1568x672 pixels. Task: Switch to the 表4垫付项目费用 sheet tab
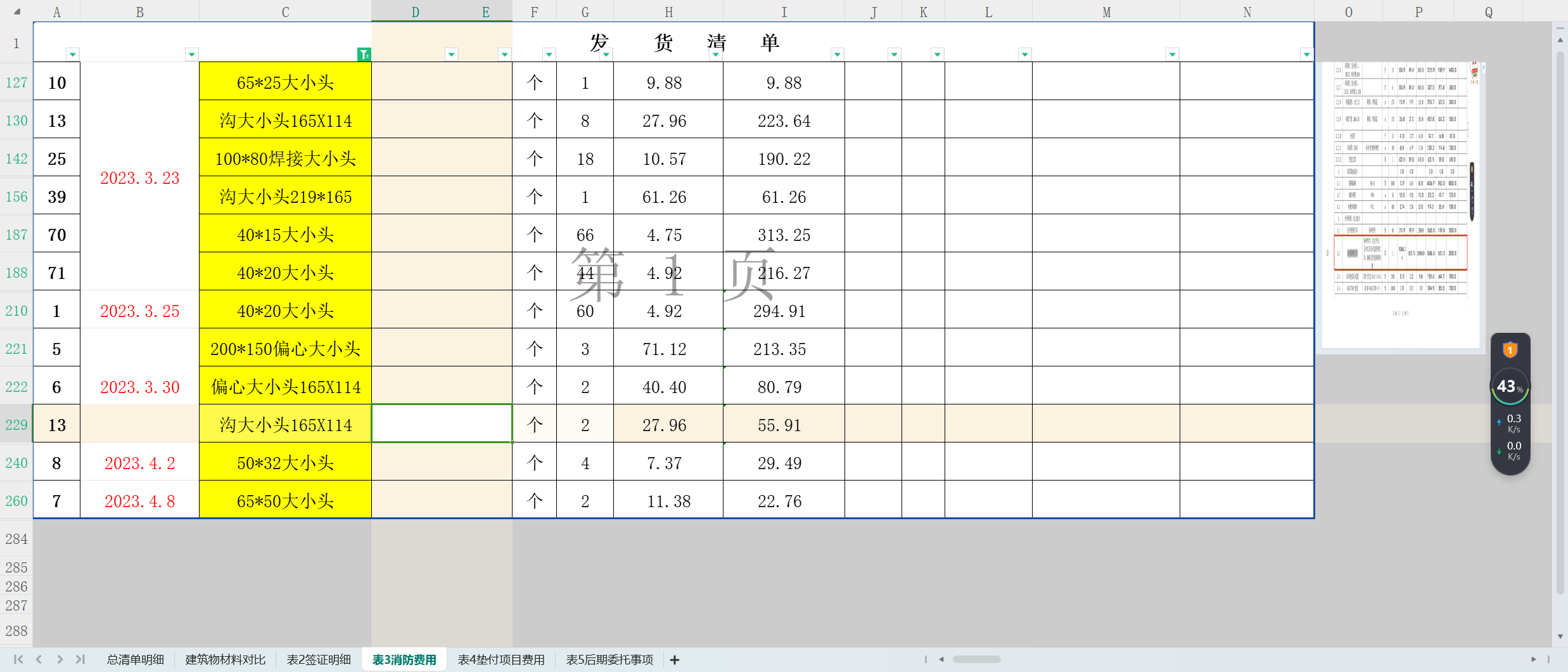pos(501,660)
